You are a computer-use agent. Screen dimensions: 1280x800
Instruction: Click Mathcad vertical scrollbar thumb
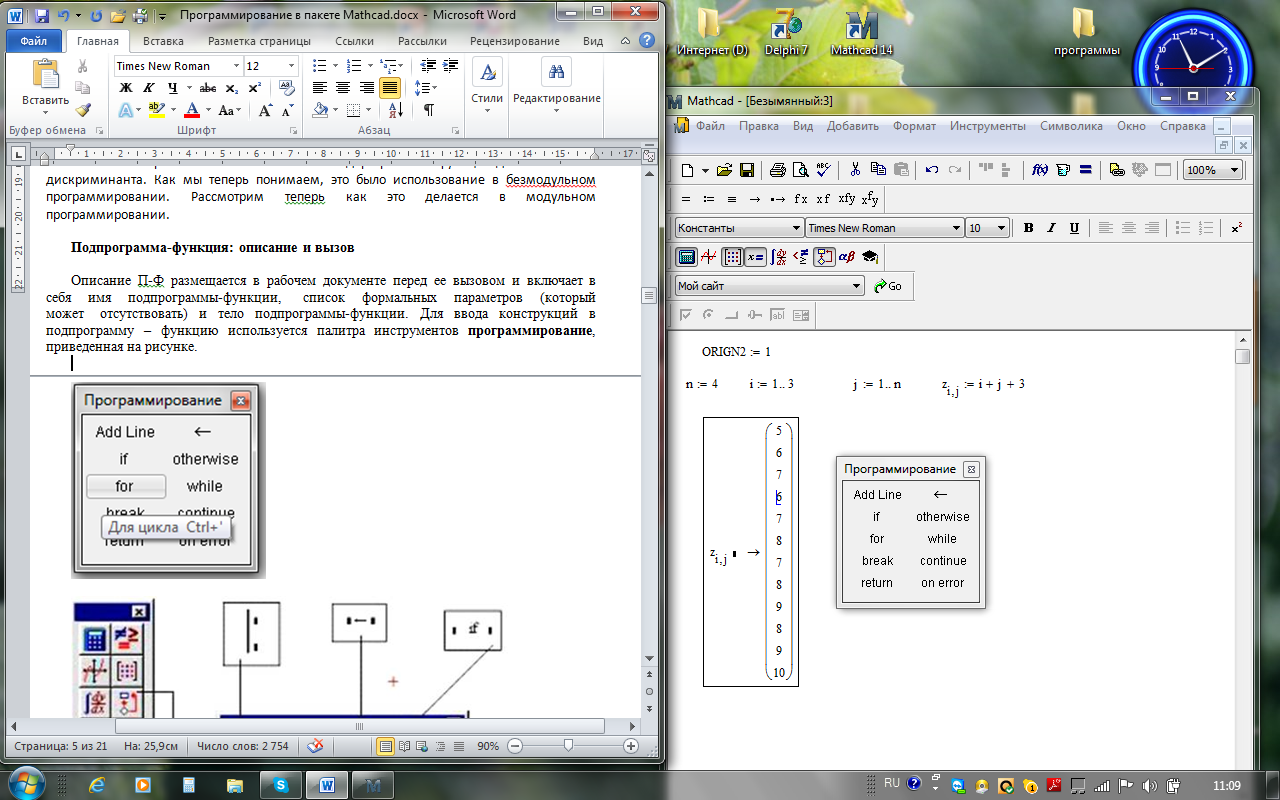pos(1243,357)
